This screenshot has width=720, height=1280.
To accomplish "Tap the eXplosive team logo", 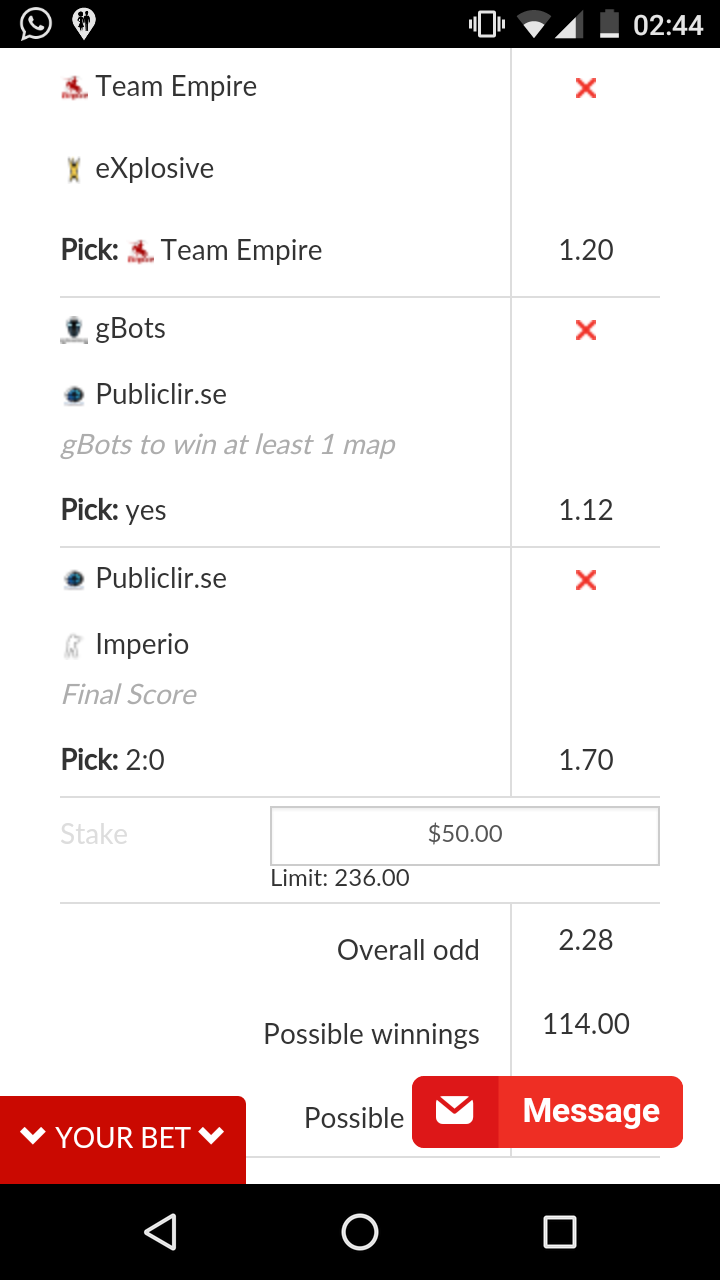I will point(74,170).
